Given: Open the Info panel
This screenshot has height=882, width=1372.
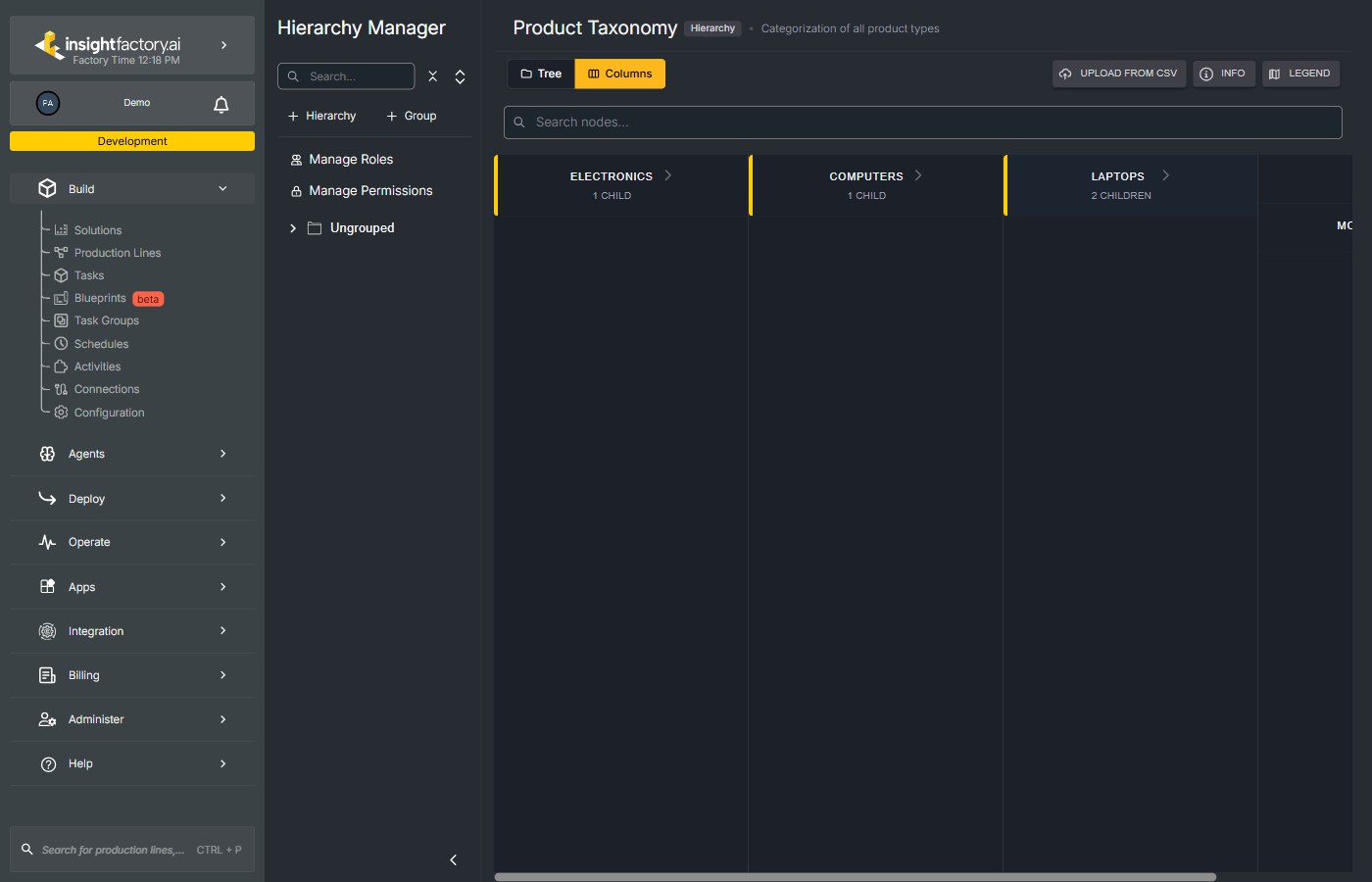Looking at the screenshot, I should click(1223, 73).
